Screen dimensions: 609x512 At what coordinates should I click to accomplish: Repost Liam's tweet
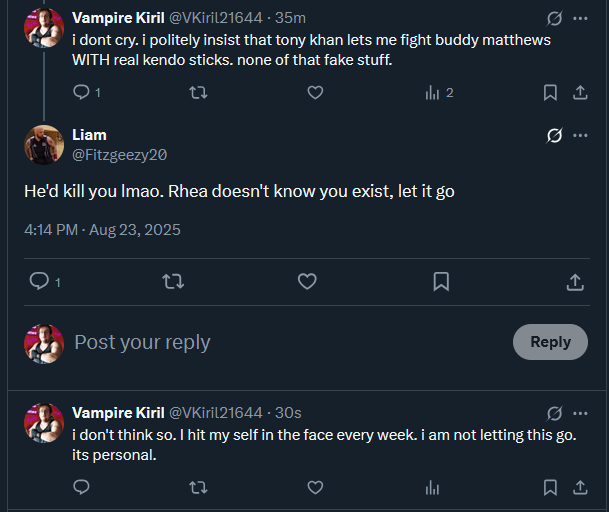[173, 282]
